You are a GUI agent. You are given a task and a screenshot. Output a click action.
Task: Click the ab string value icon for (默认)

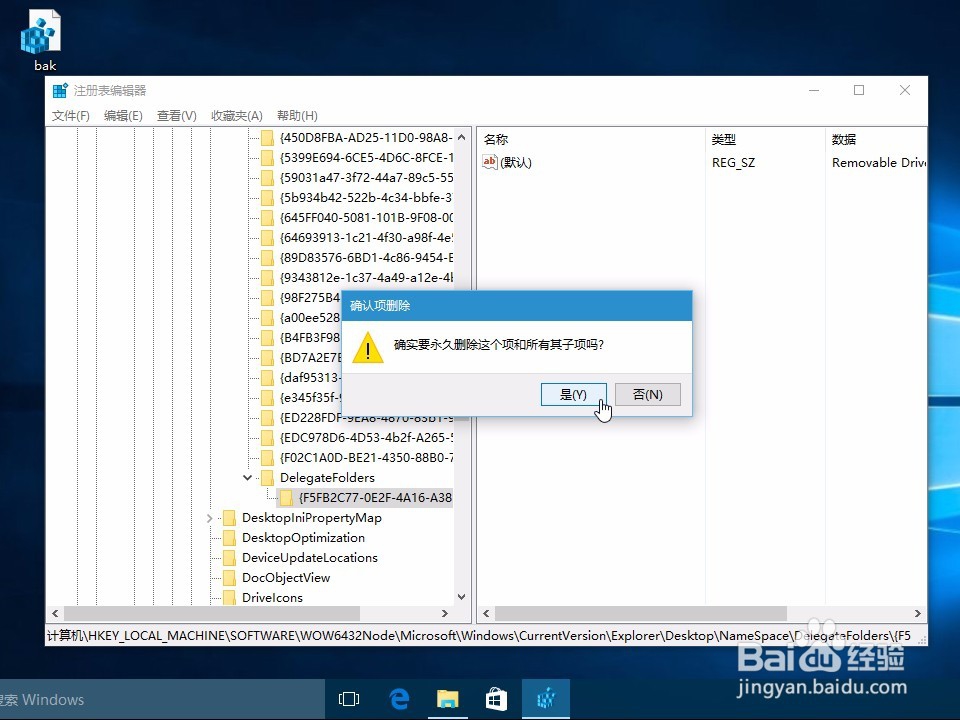tap(490, 162)
